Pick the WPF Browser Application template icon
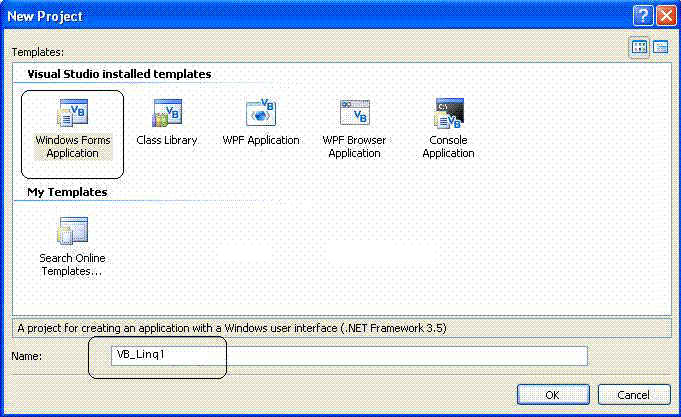The height and width of the screenshot is (417, 681). point(354,113)
